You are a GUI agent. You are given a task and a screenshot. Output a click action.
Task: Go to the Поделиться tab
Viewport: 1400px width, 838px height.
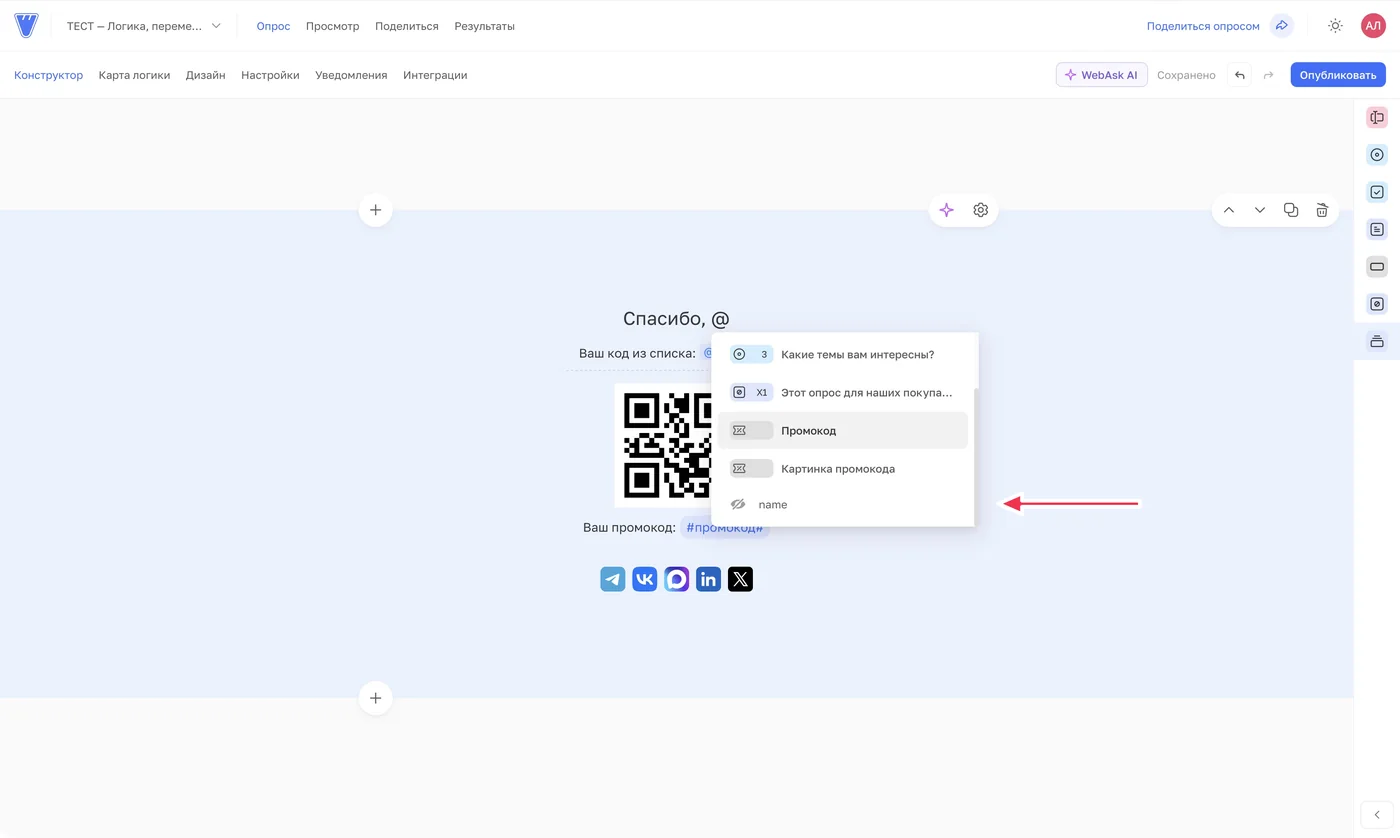click(x=407, y=26)
